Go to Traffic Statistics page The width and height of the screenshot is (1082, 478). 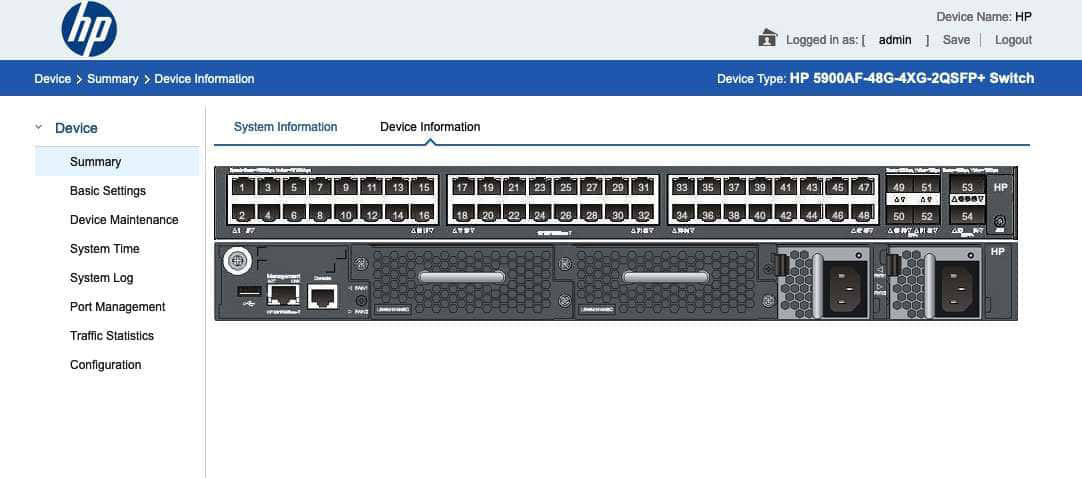(x=112, y=336)
